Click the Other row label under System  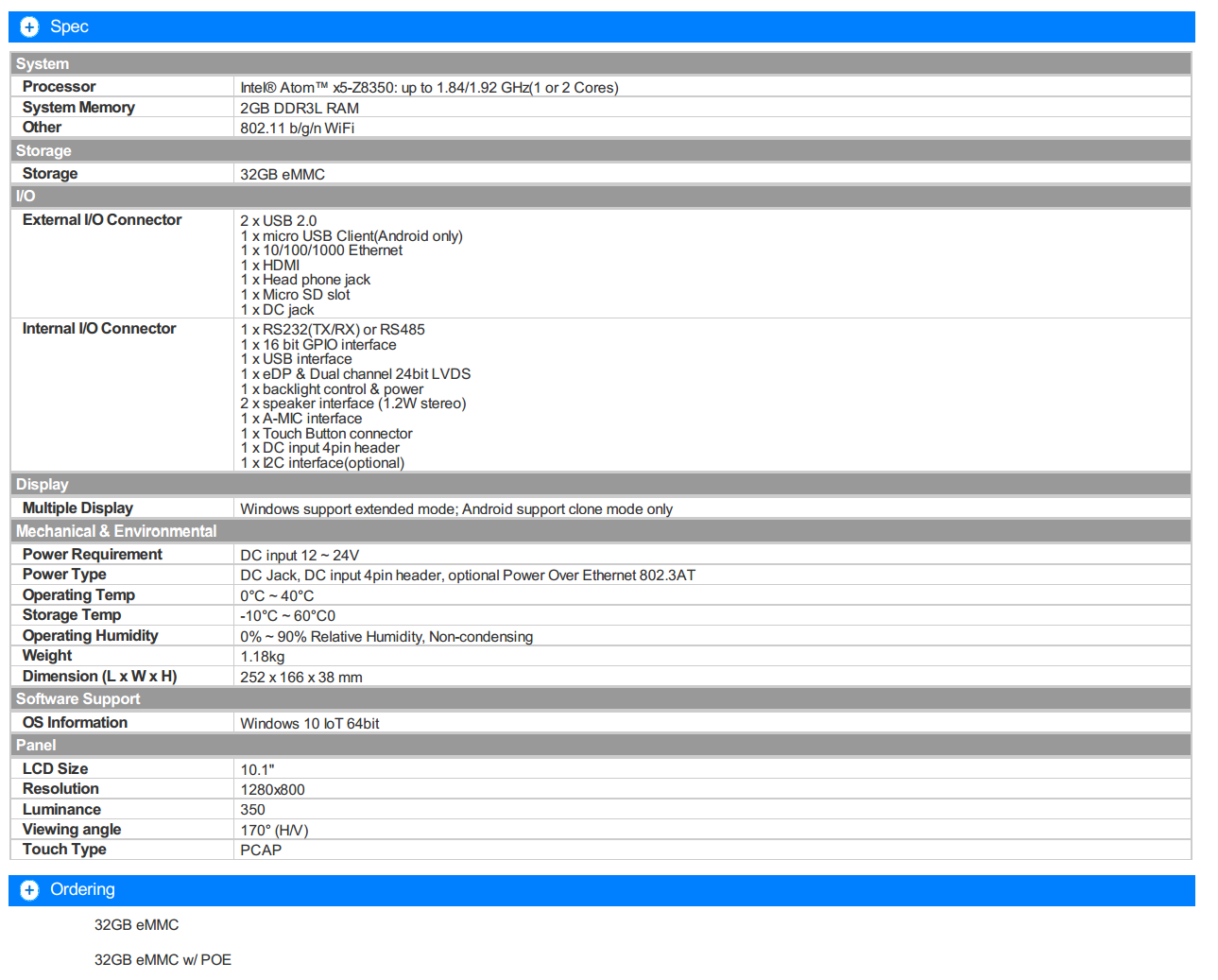(42, 128)
